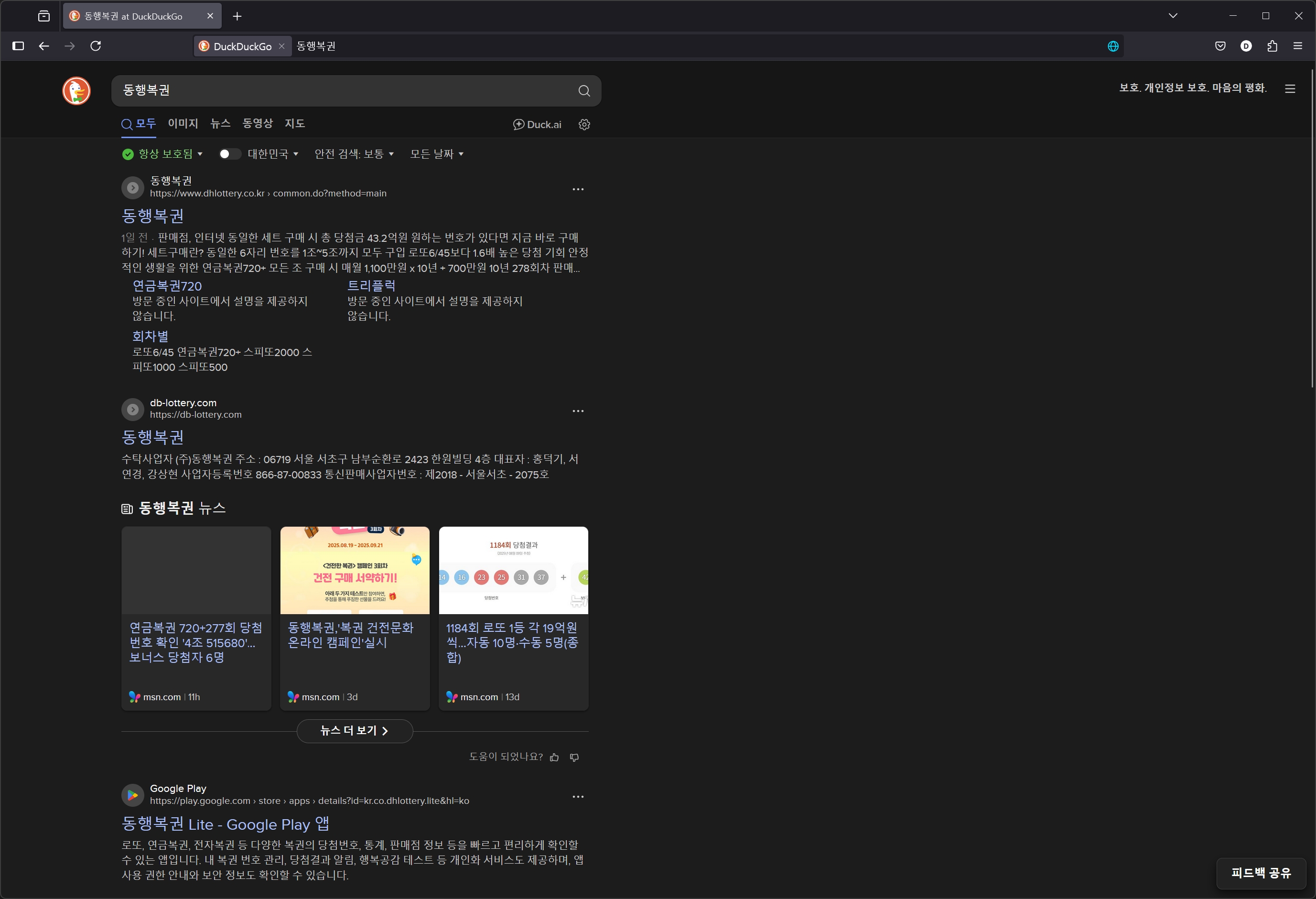Open the account profile icon in toolbar
Screen dimensions: 1316x899
tap(1246, 46)
